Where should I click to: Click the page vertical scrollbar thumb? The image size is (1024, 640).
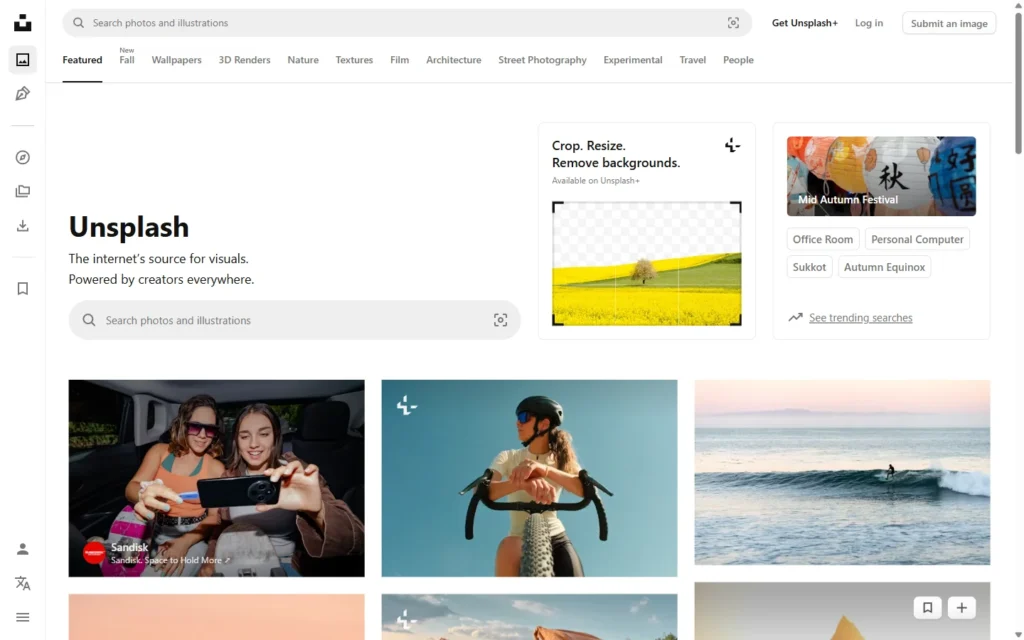1018,84
